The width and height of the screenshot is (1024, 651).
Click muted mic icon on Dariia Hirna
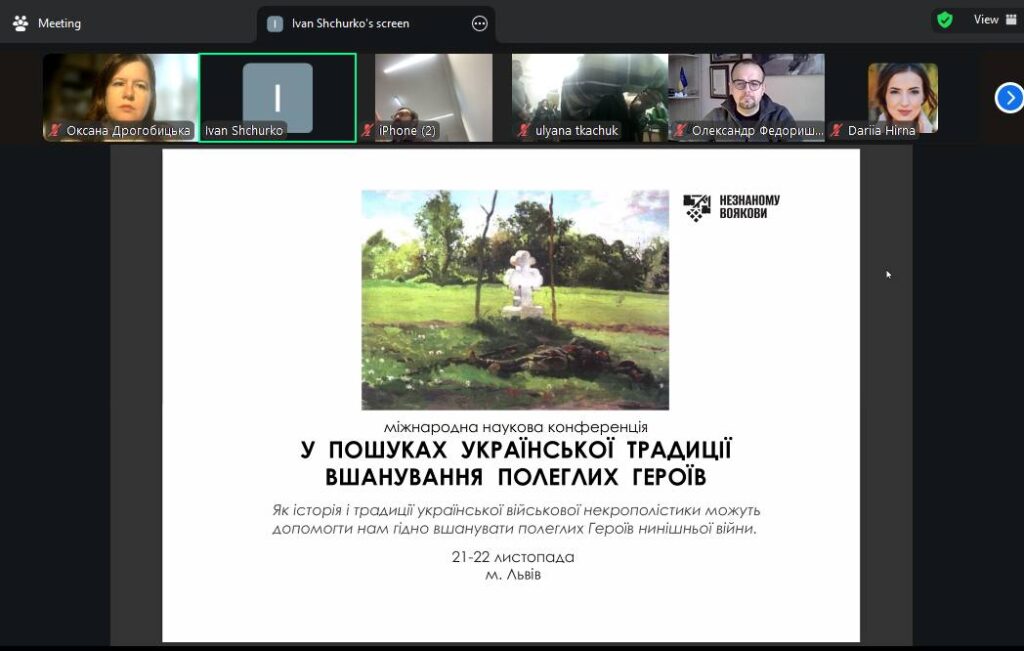(x=836, y=131)
